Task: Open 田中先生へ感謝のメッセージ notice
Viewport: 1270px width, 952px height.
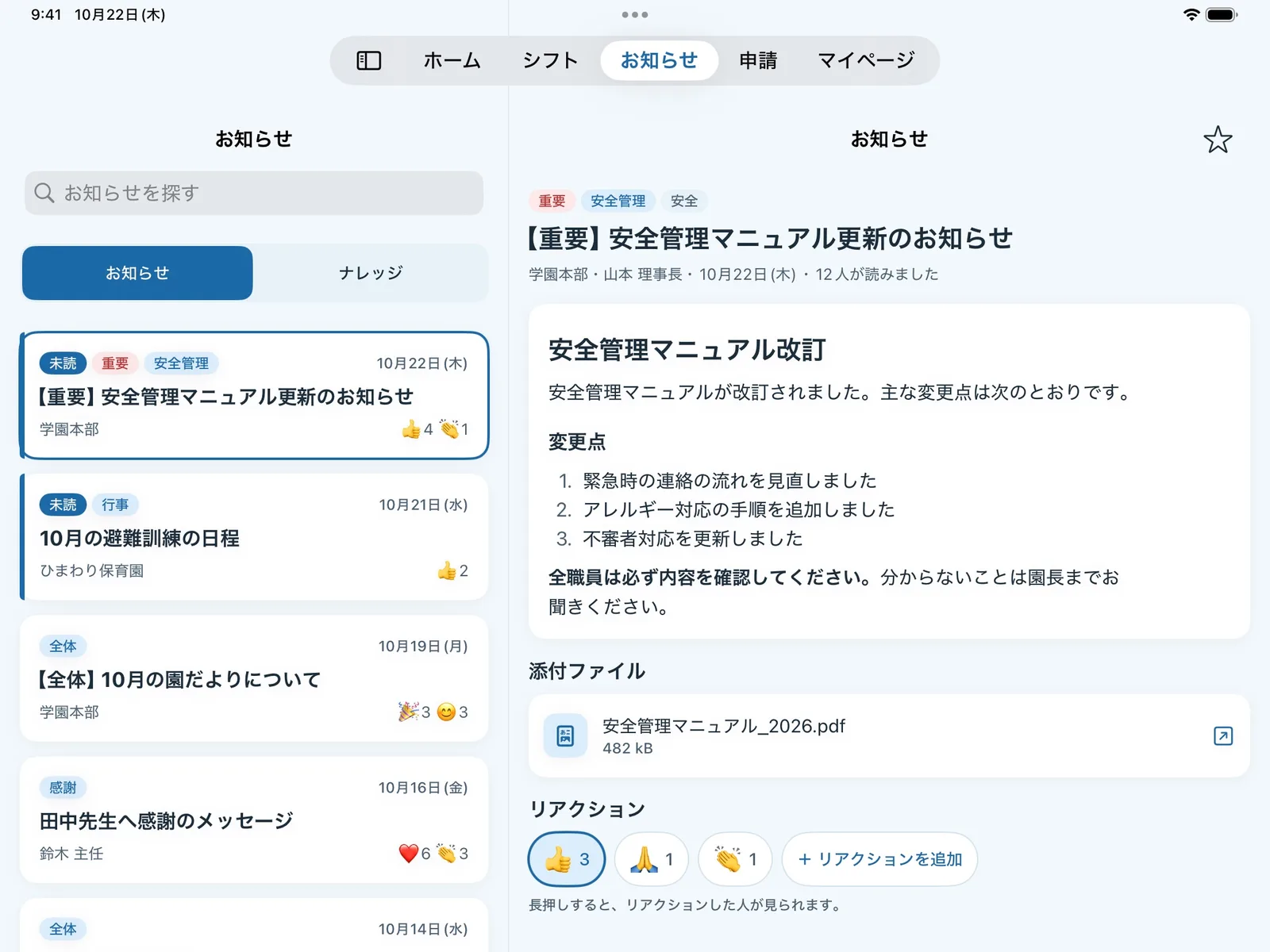Action: [254, 820]
